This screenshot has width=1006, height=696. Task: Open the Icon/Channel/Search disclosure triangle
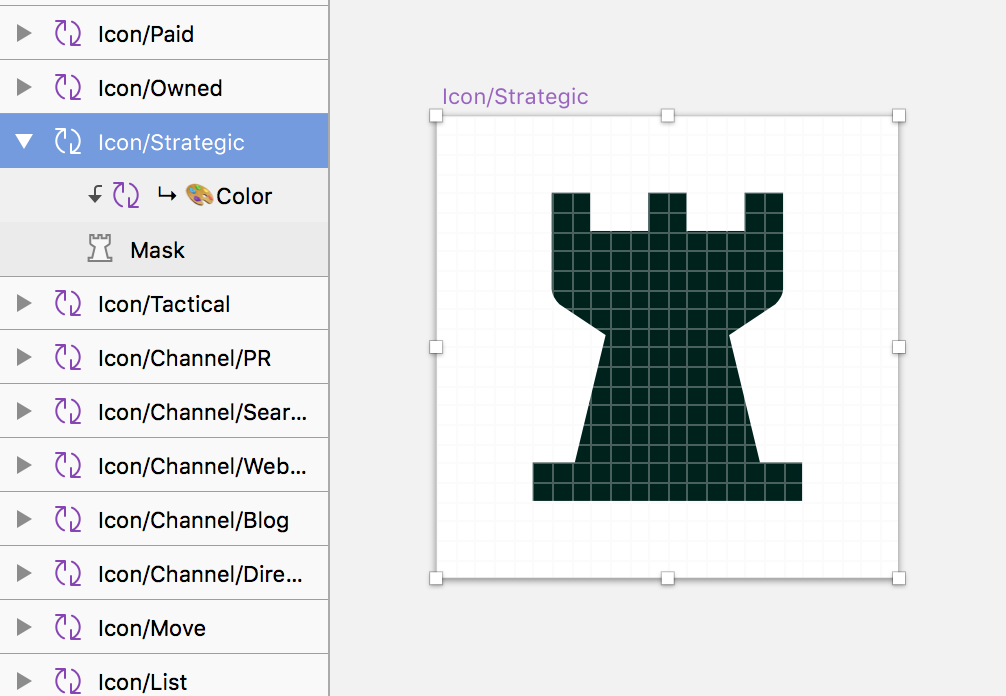24,411
